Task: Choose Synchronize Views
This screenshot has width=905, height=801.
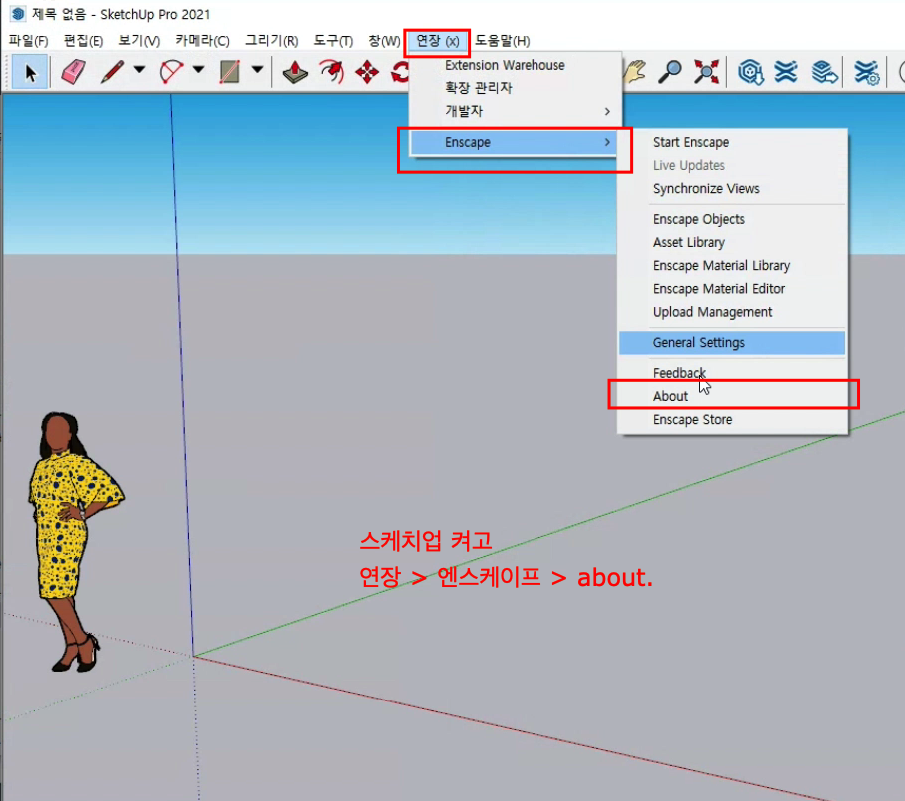Action: [x=706, y=189]
